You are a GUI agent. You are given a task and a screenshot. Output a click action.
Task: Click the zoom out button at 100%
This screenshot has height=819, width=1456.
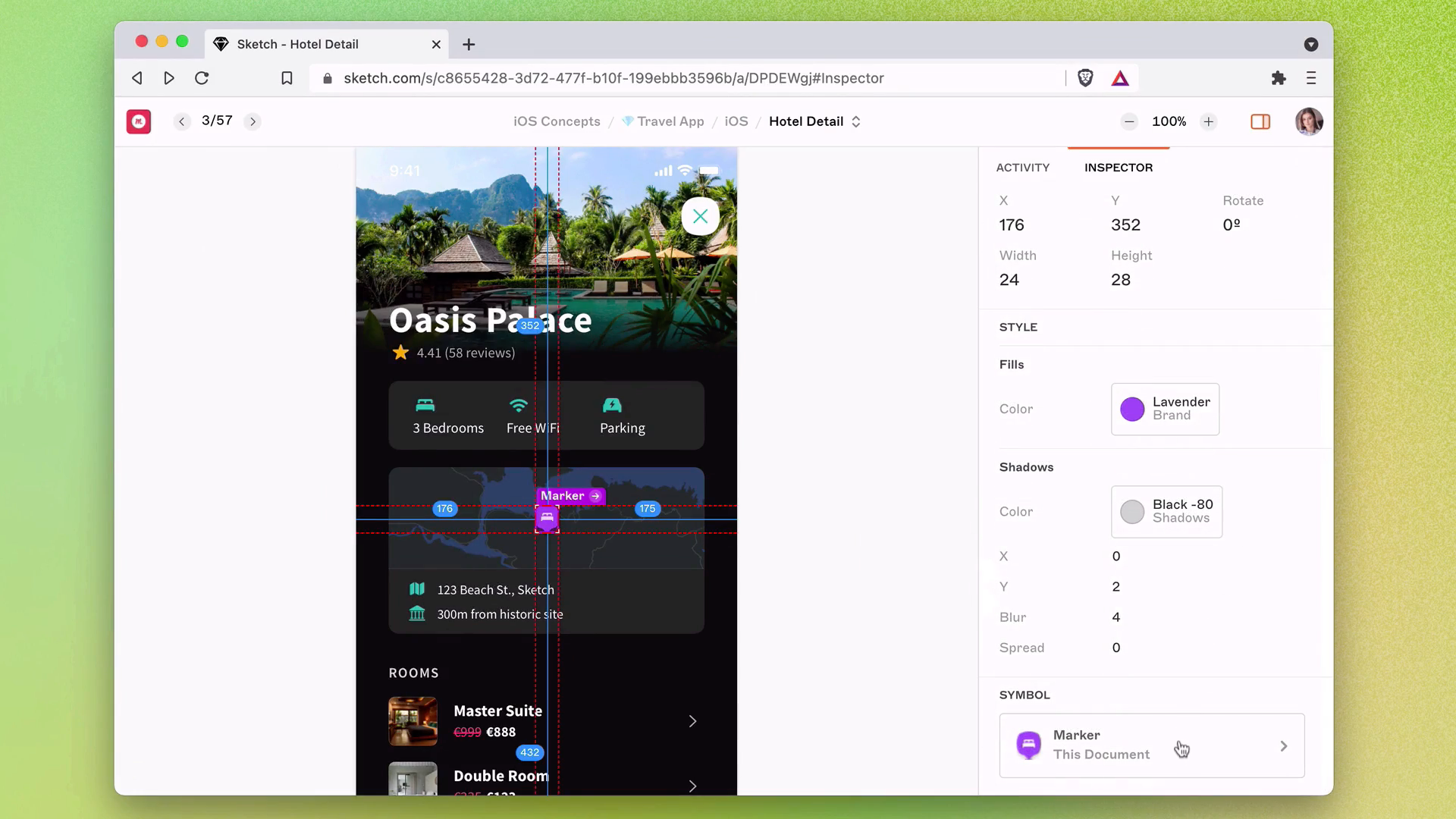1128,121
